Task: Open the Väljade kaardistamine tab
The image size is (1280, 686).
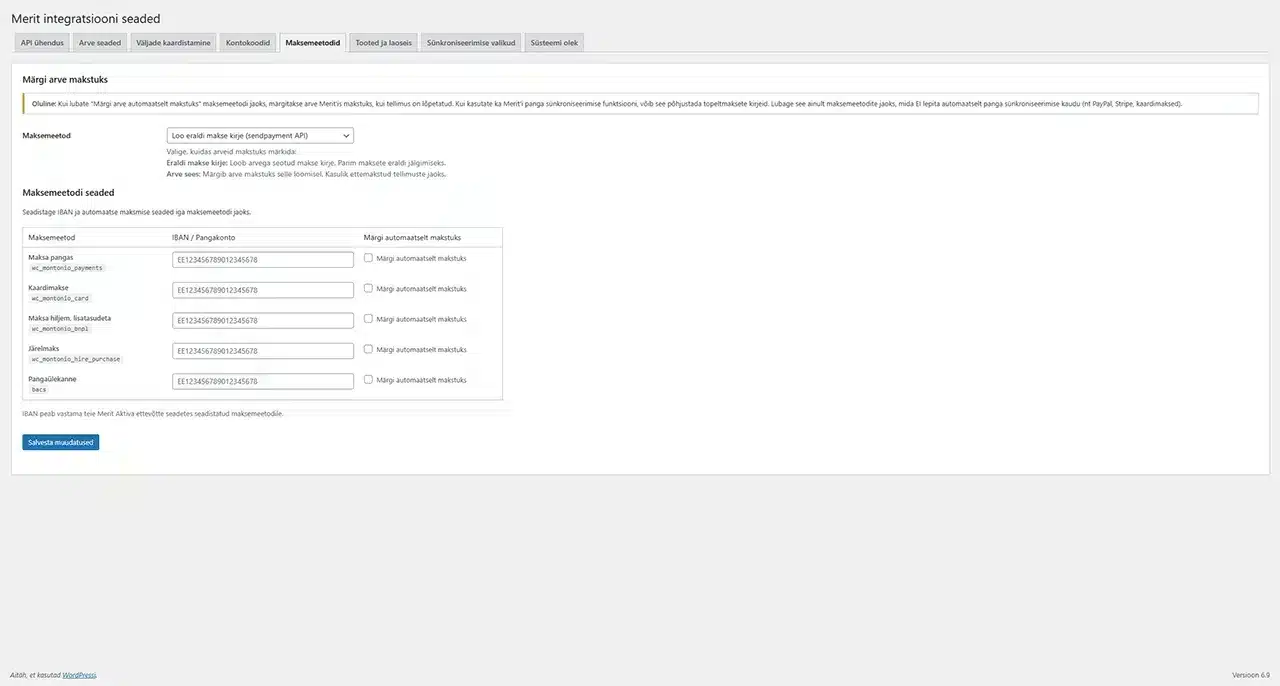Action: [173, 43]
